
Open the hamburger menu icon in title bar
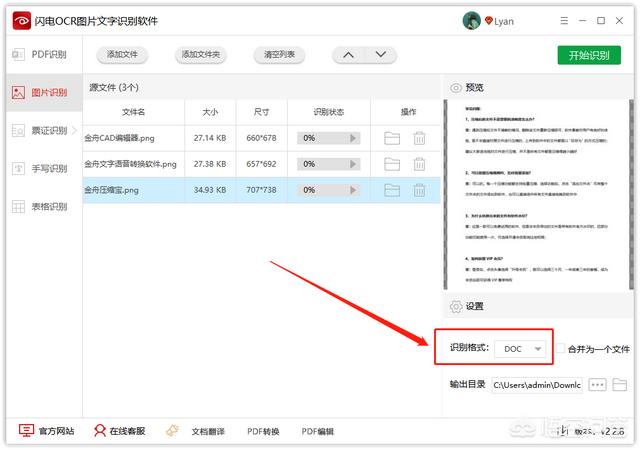564,20
